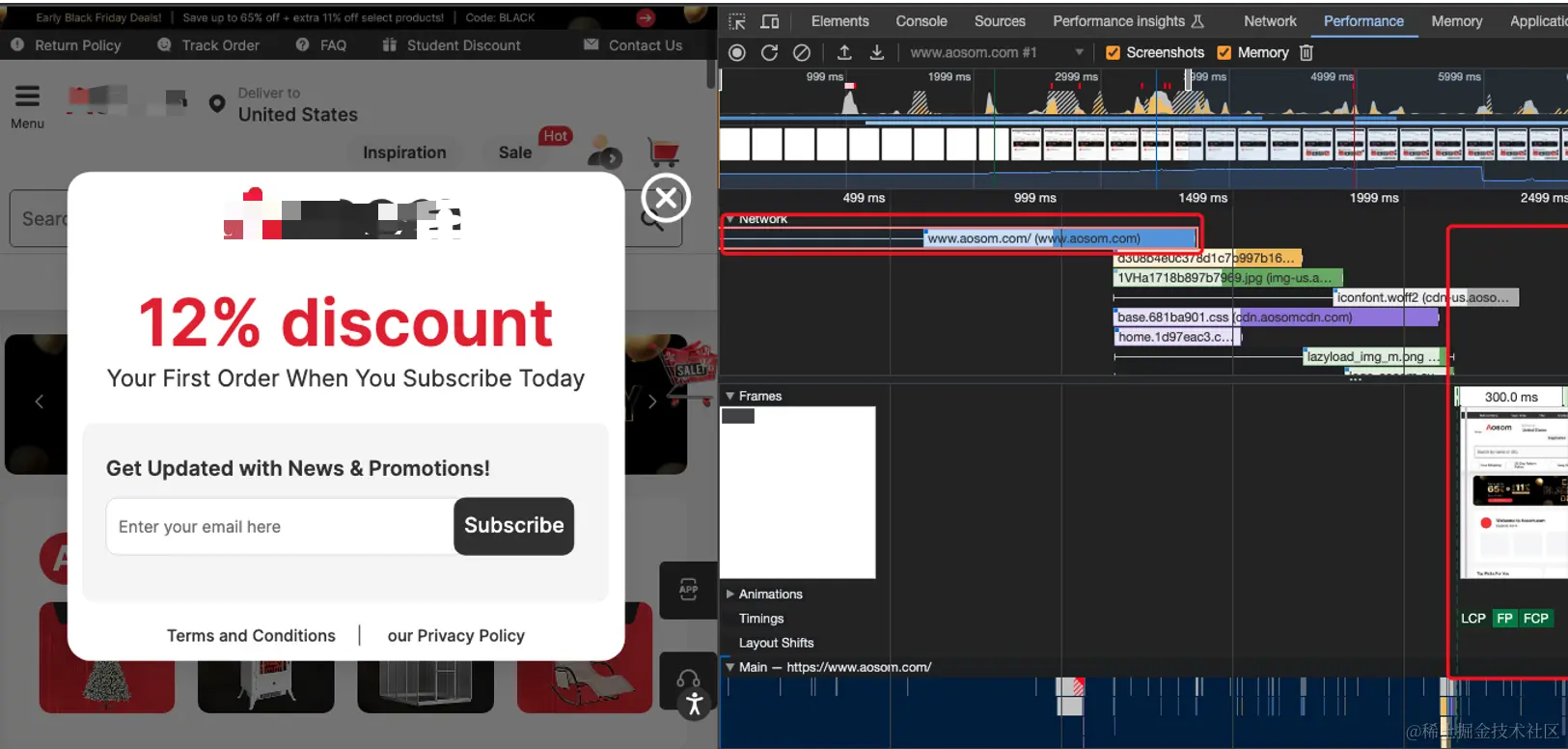Open the hamburger Menu

pyautogui.click(x=27, y=106)
